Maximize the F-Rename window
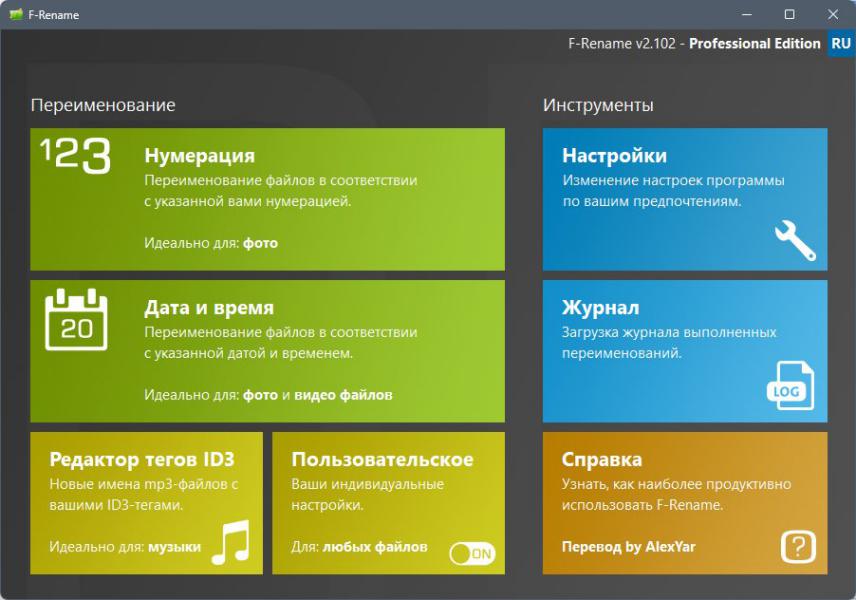This screenshot has height=600, width=856. [789, 15]
